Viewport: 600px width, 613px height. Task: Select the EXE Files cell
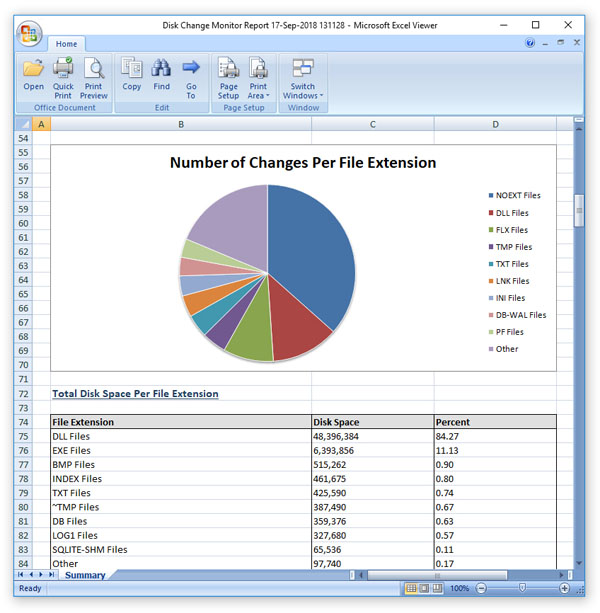coord(181,450)
